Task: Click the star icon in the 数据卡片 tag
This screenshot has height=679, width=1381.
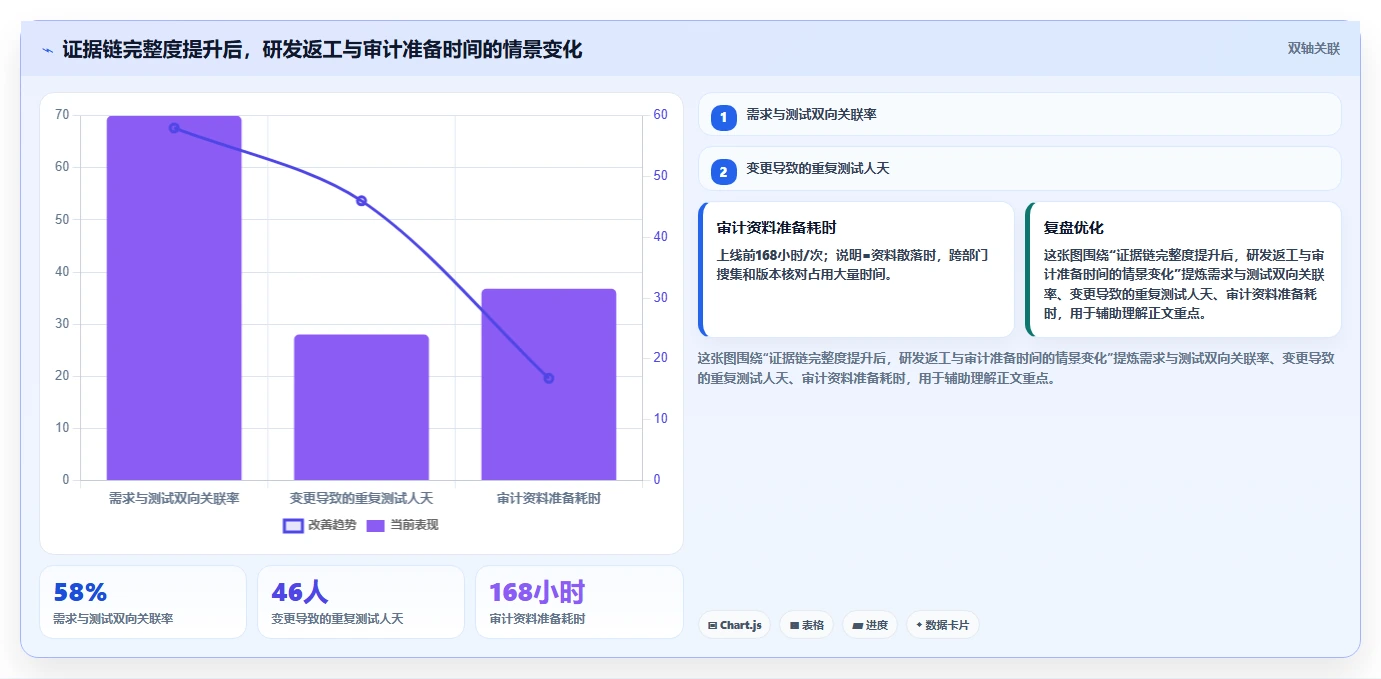Action: tap(919, 625)
